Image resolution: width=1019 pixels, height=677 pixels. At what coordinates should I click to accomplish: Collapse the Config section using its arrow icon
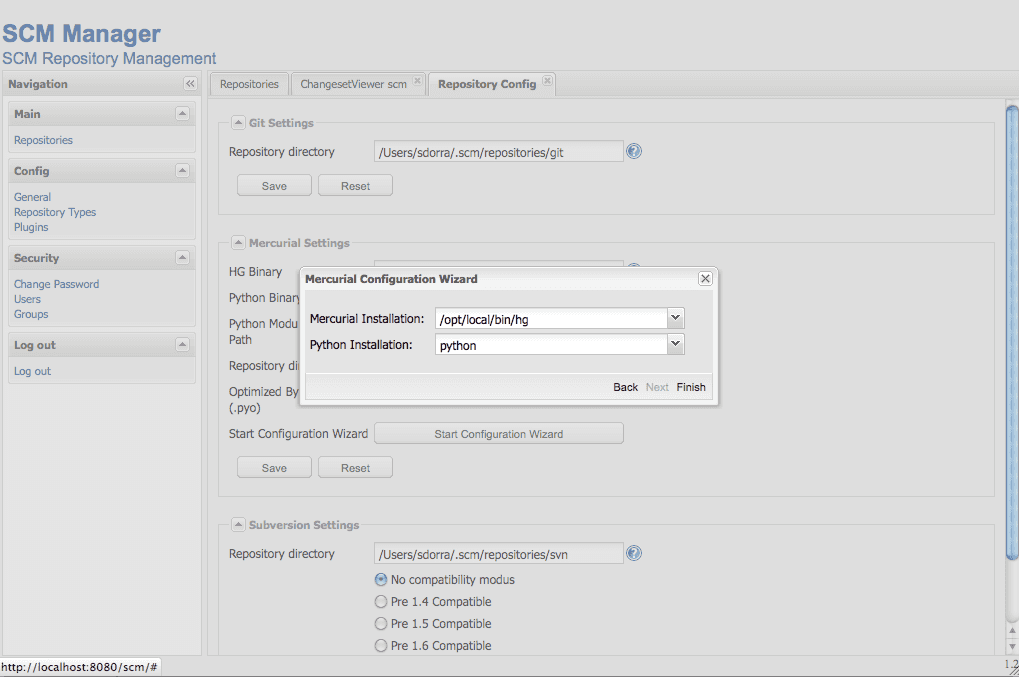tap(181, 171)
